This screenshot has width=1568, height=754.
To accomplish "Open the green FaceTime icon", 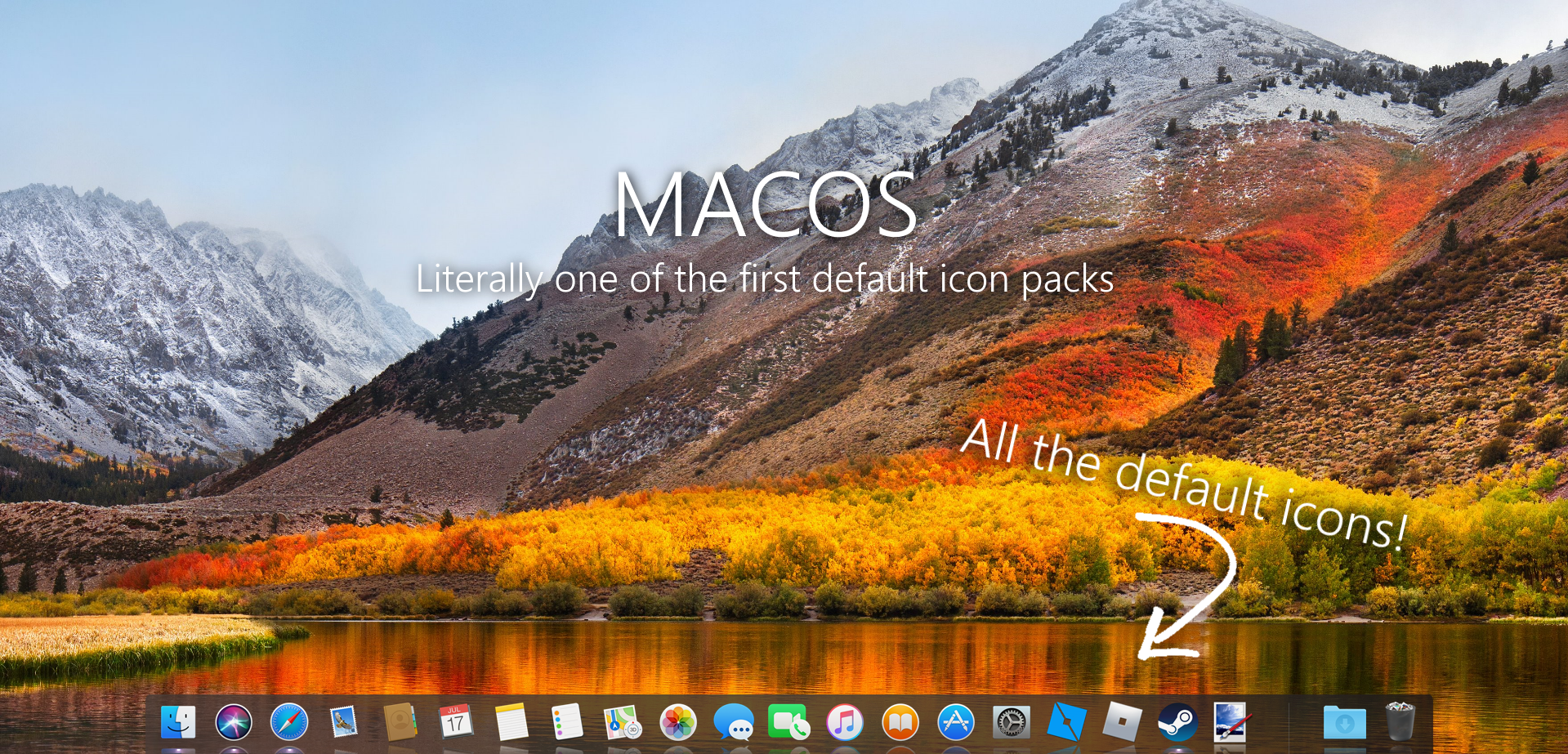I will [788, 722].
